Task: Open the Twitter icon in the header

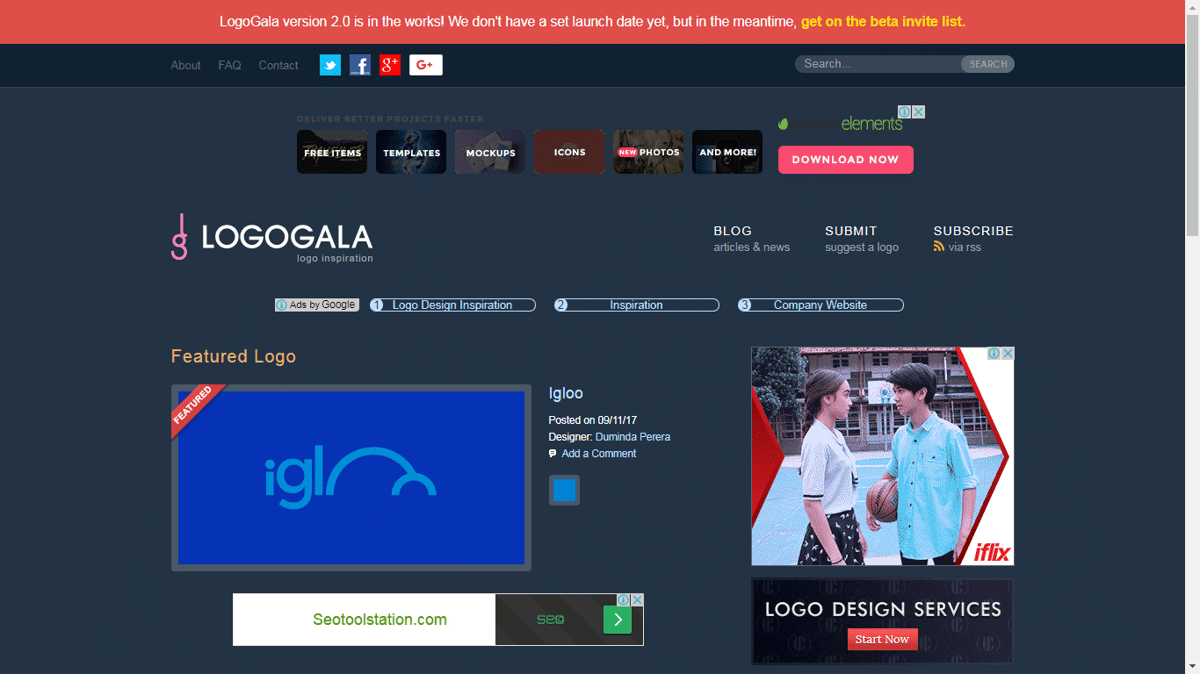Action: click(330, 65)
